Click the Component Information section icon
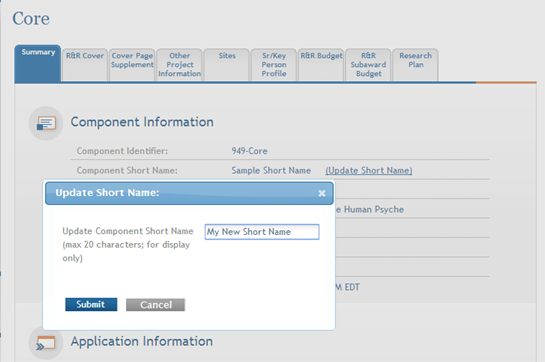The height and width of the screenshot is (362, 545). point(46,123)
